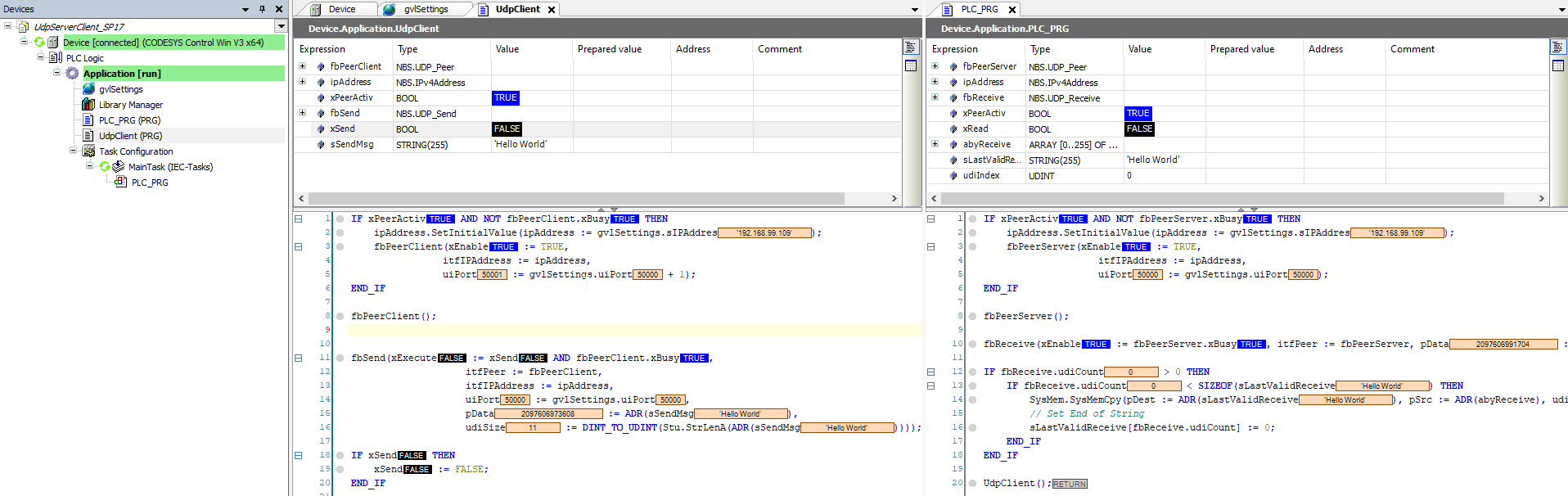Switch PLC_PRG declaration to textual view icon
Viewport: 1568px width, 496px height.
pyautogui.click(x=1557, y=47)
